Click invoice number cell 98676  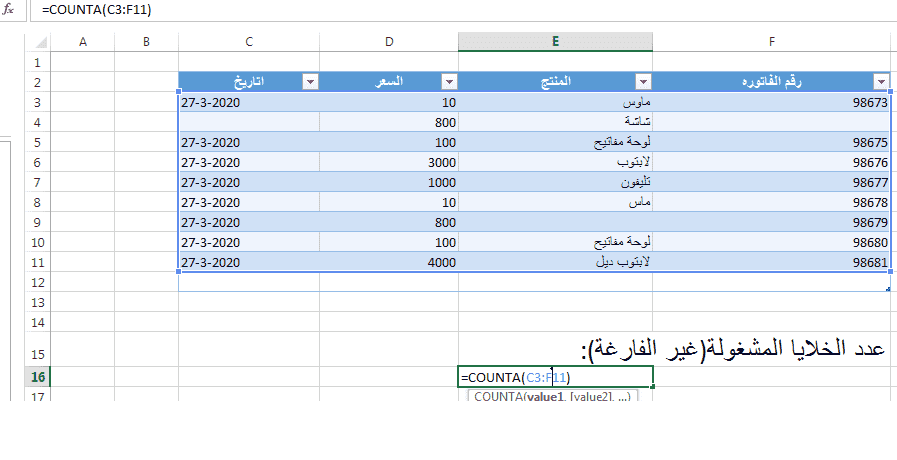point(772,162)
